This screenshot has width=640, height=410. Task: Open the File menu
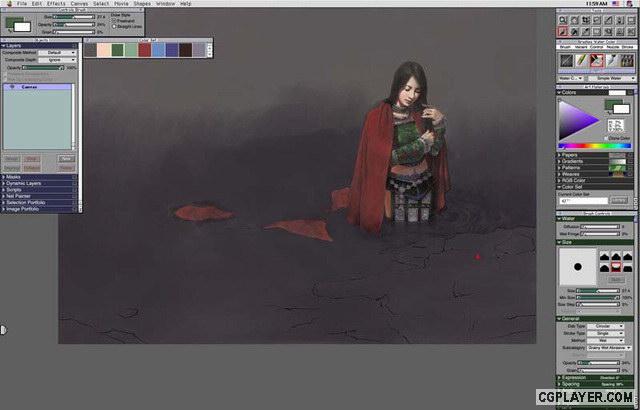pyautogui.click(x=22, y=4)
